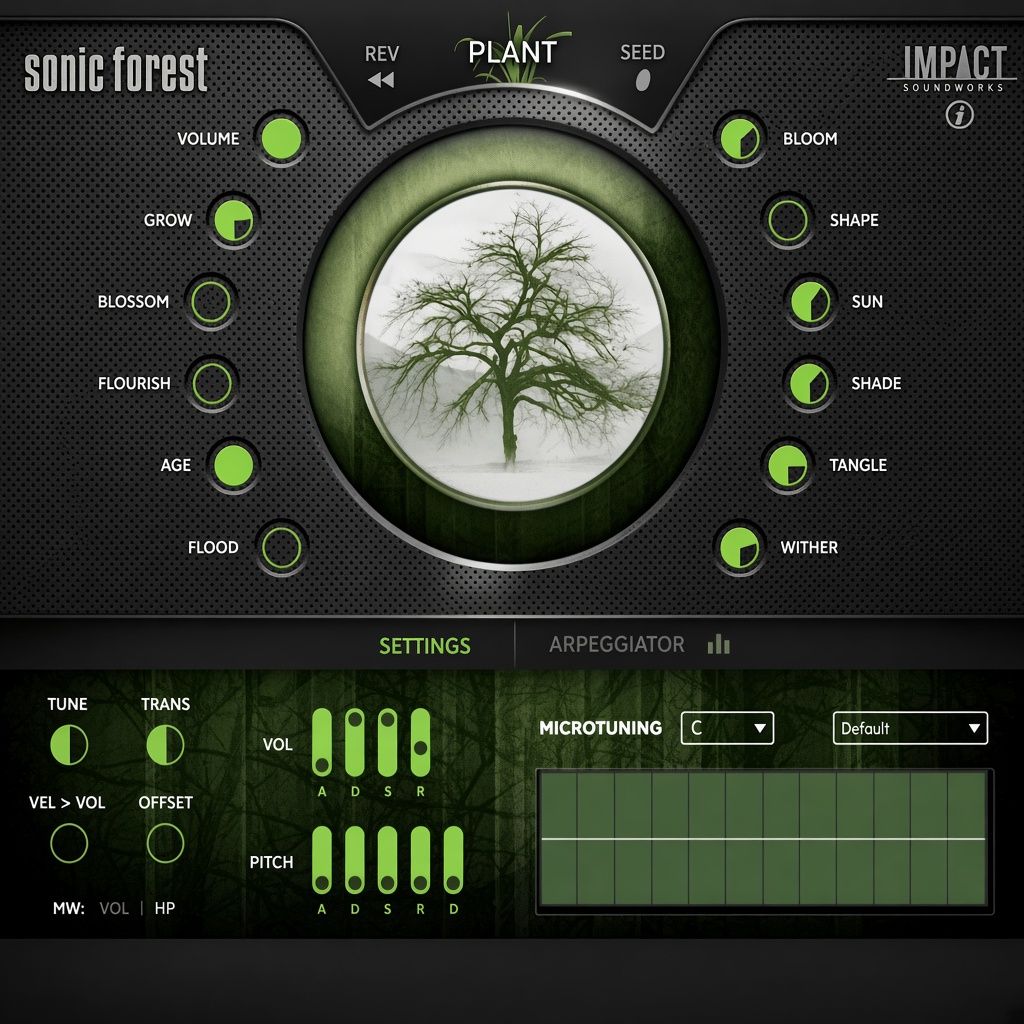Open the ARPEGGIATOR tab
Screen dimensions: 1024x1024
616,644
